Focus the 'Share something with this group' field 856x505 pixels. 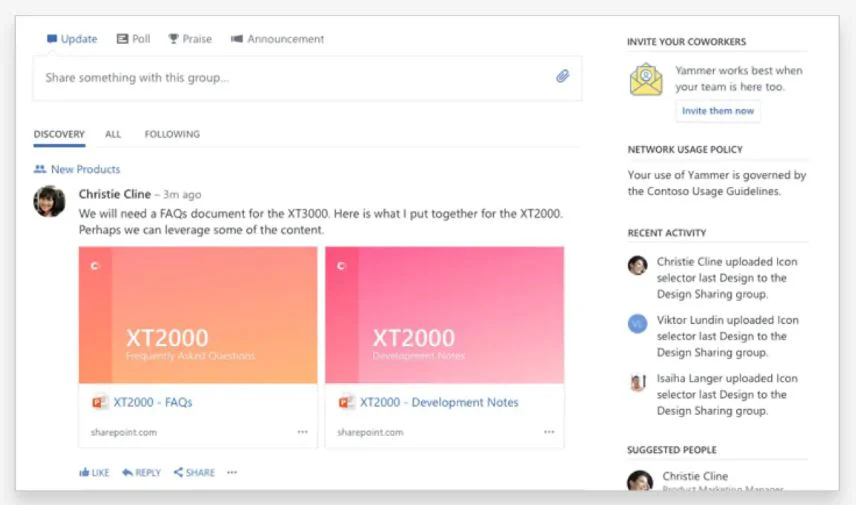(x=307, y=78)
